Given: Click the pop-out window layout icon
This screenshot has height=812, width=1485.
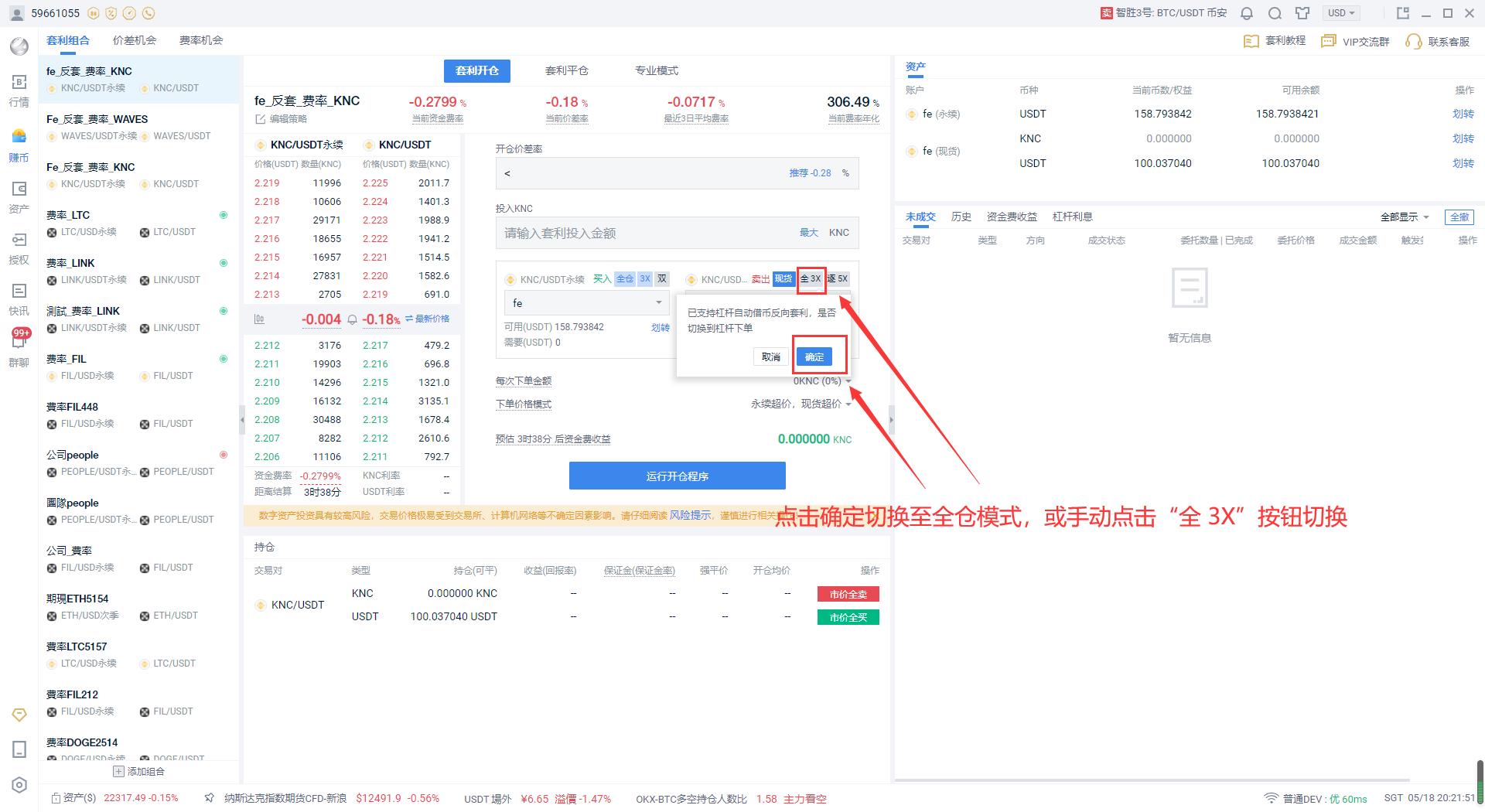Looking at the screenshot, I should [x=1403, y=13].
